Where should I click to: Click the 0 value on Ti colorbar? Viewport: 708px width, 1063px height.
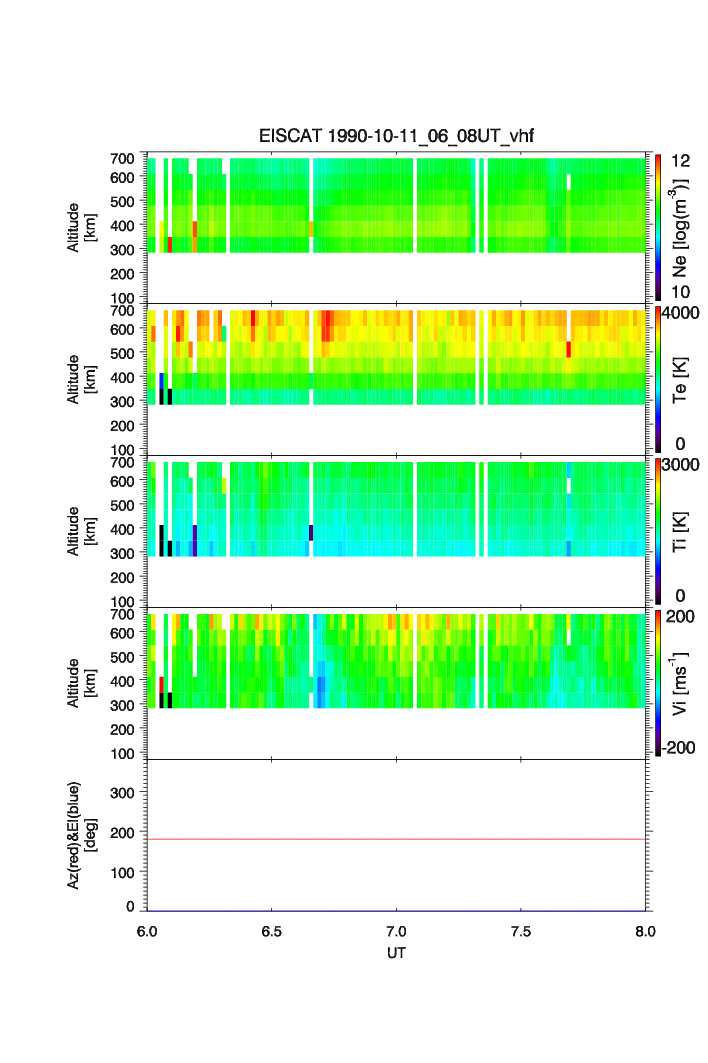[680, 596]
